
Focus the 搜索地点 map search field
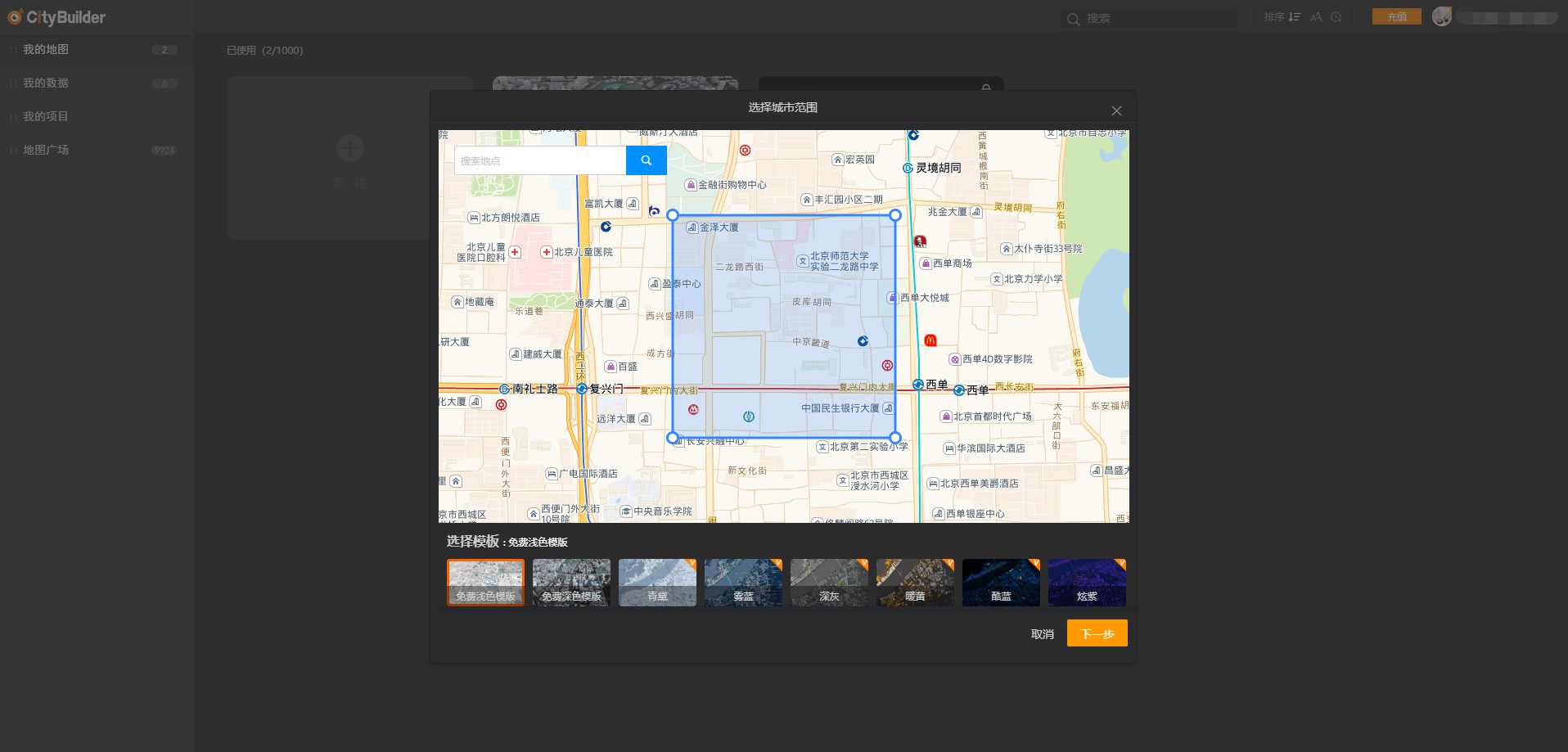tap(540, 160)
